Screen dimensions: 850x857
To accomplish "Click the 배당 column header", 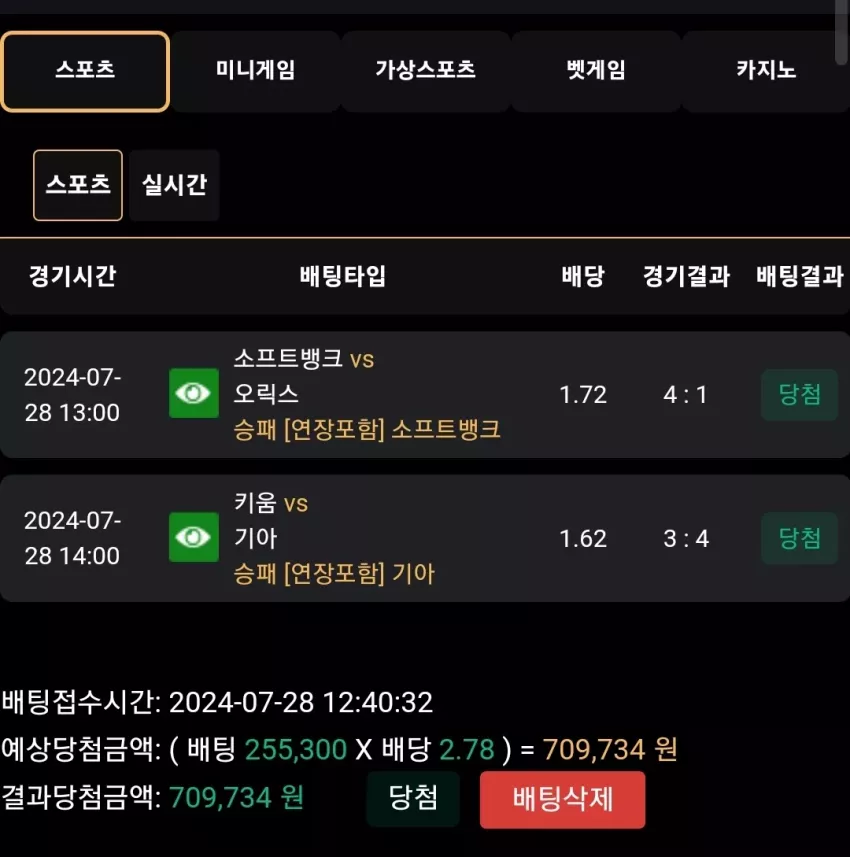I will (x=583, y=276).
